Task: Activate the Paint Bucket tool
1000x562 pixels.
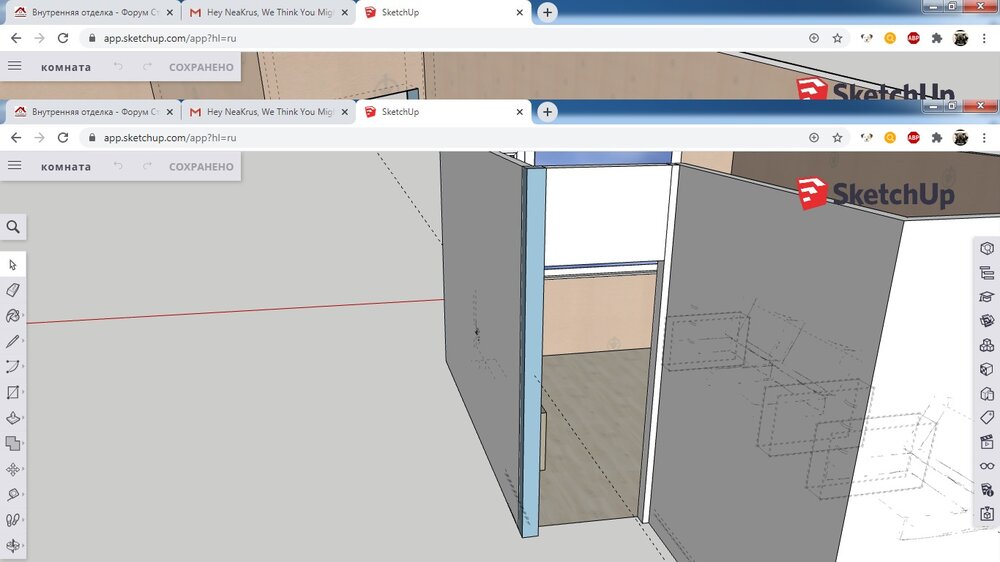Action: (x=13, y=316)
